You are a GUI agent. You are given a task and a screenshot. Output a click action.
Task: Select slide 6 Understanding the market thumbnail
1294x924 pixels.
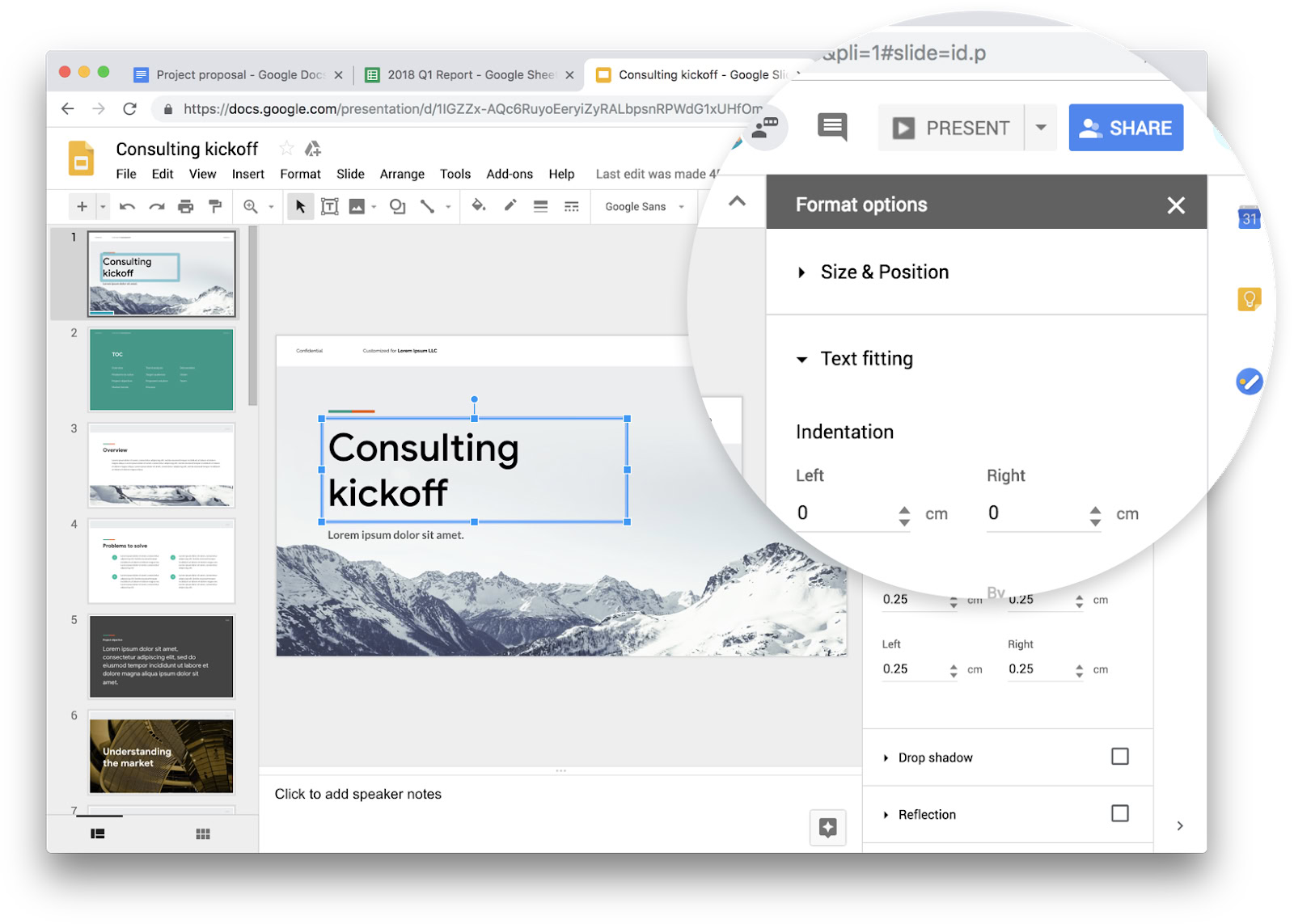tap(162, 753)
